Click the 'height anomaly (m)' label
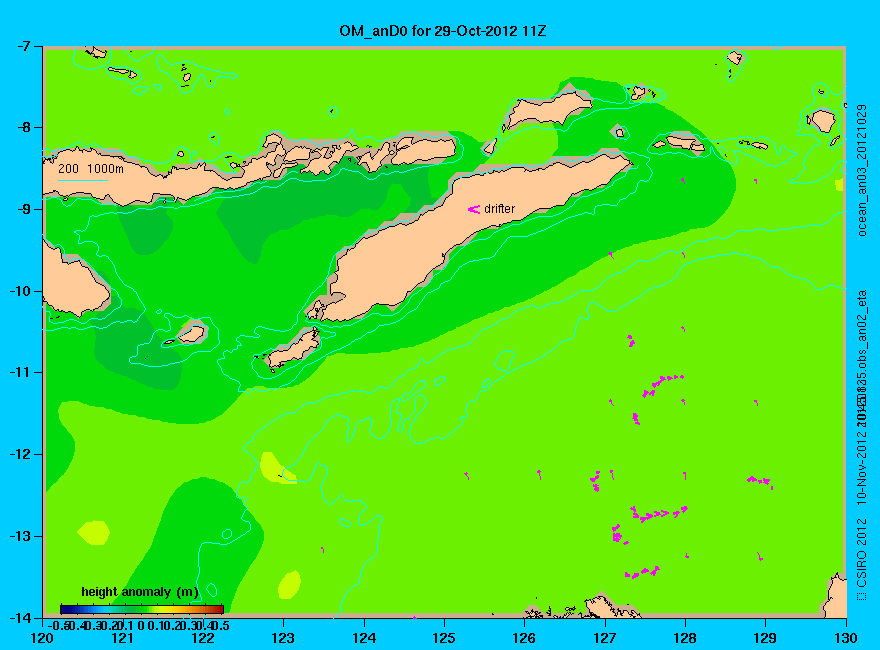The height and width of the screenshot is (650, 880). coord(140,592)
